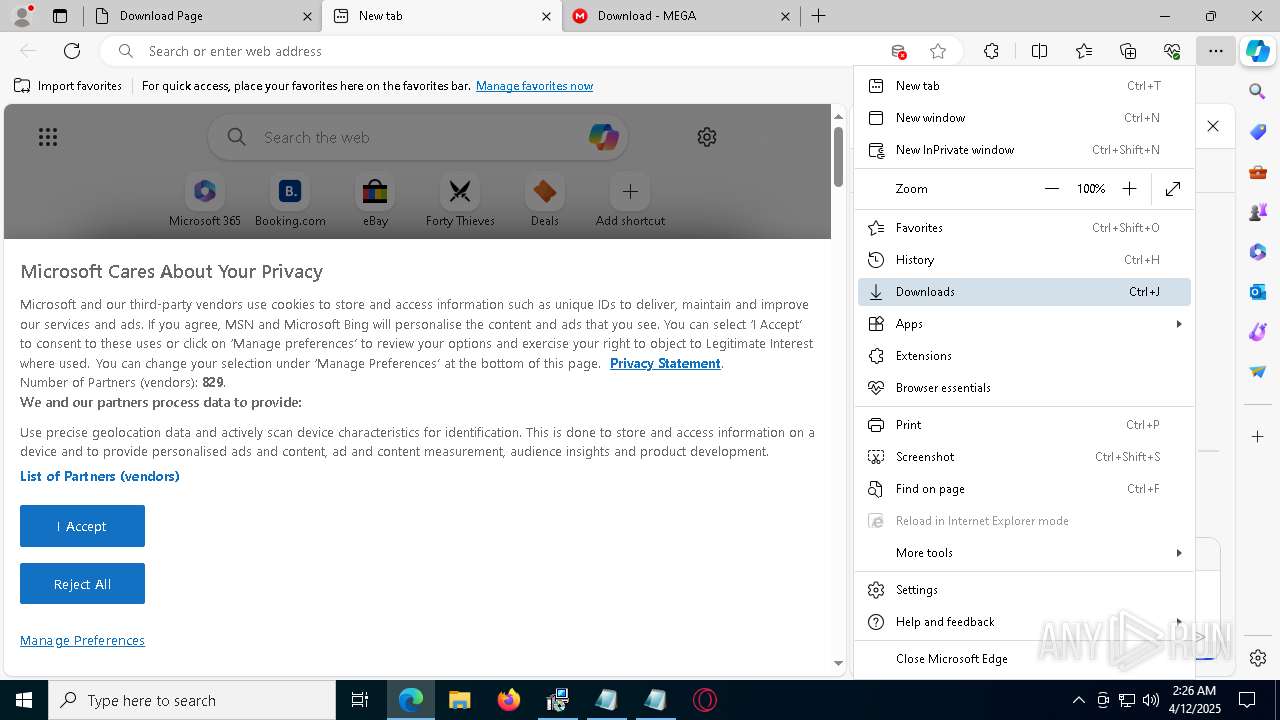Open Extensions from the menu
The width and height of the screenshot is (1280, 720).
(1024, 356)
